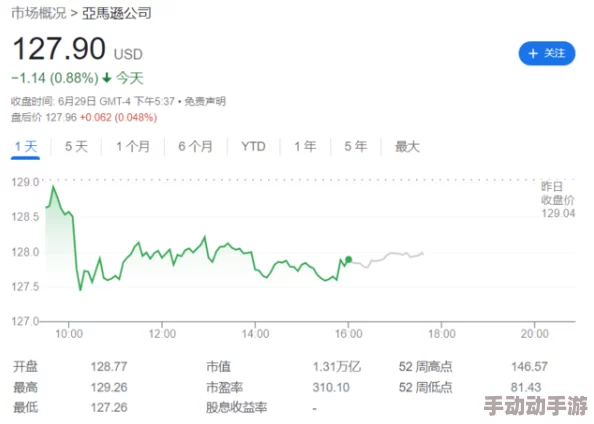Open the 1 个月 range tab
Image resolution: width=594 pixels, height=424 pixels.
tap(133, 146)
